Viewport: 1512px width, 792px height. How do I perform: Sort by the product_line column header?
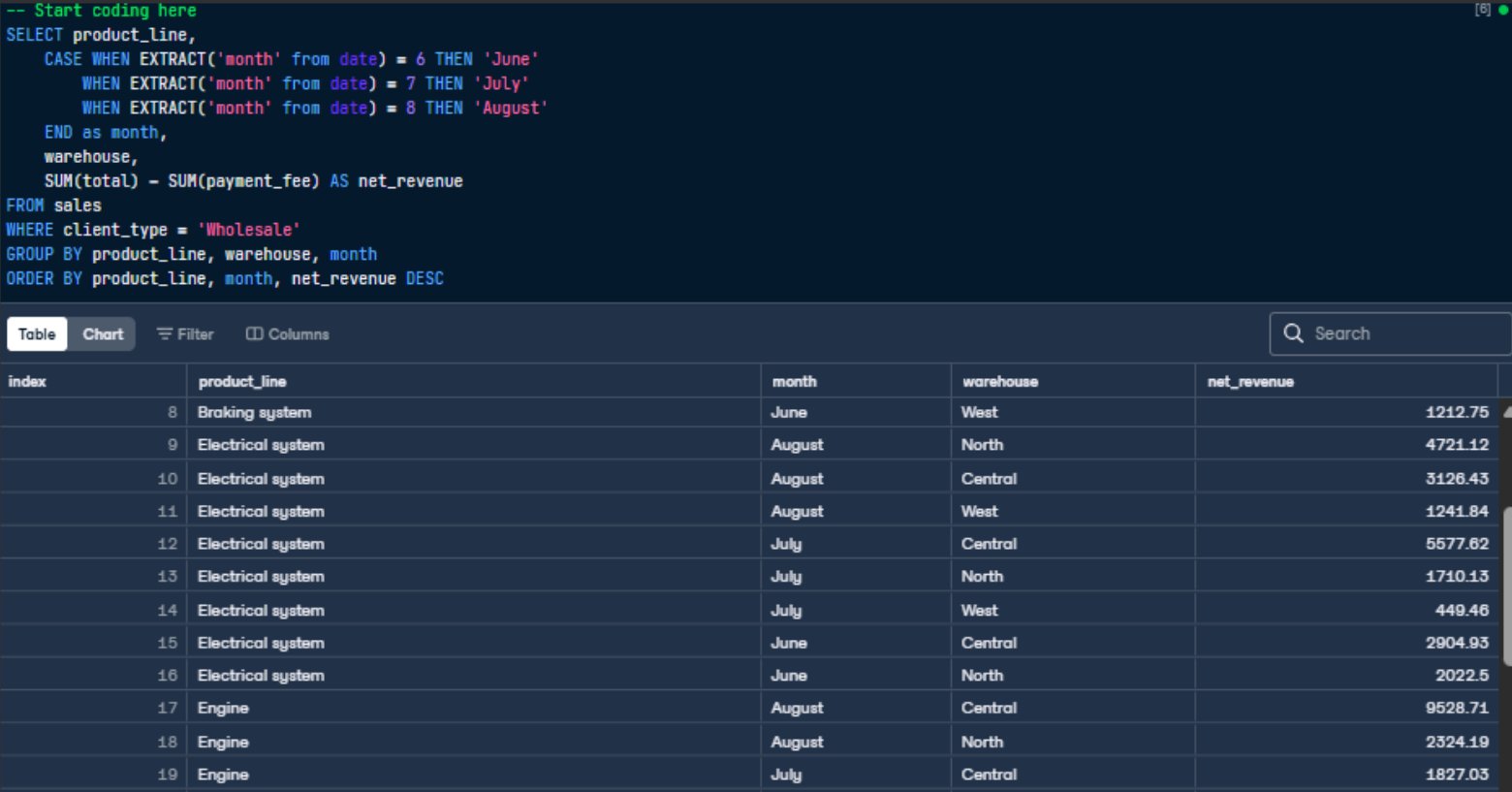[242, 381]
